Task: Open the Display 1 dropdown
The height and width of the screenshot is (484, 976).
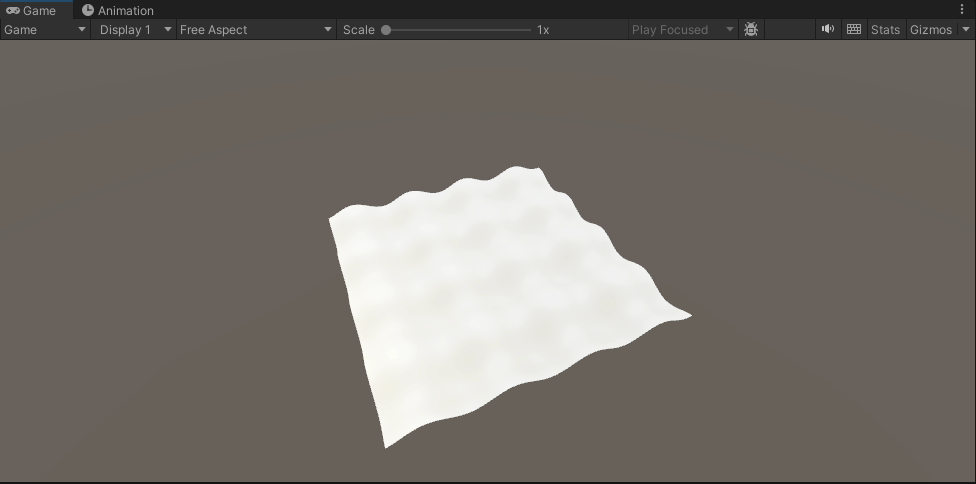Action: pos(133,29)
